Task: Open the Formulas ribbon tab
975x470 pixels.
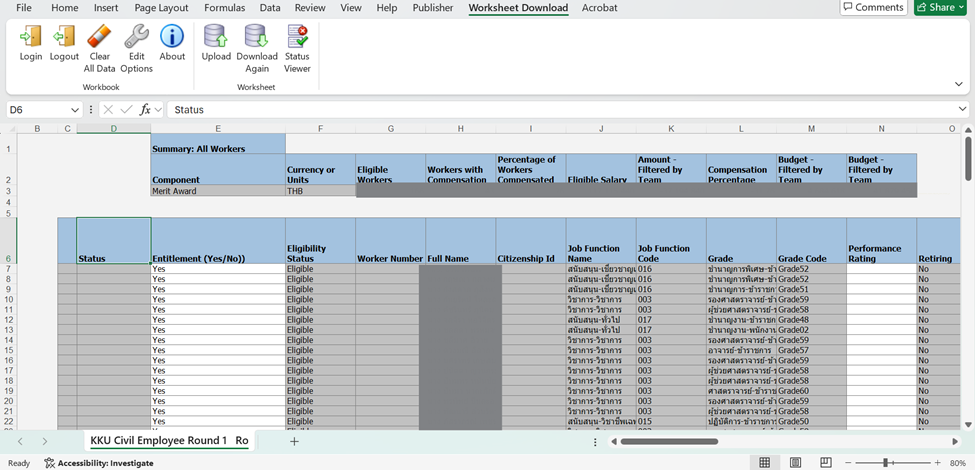Action: coord(224,8)
